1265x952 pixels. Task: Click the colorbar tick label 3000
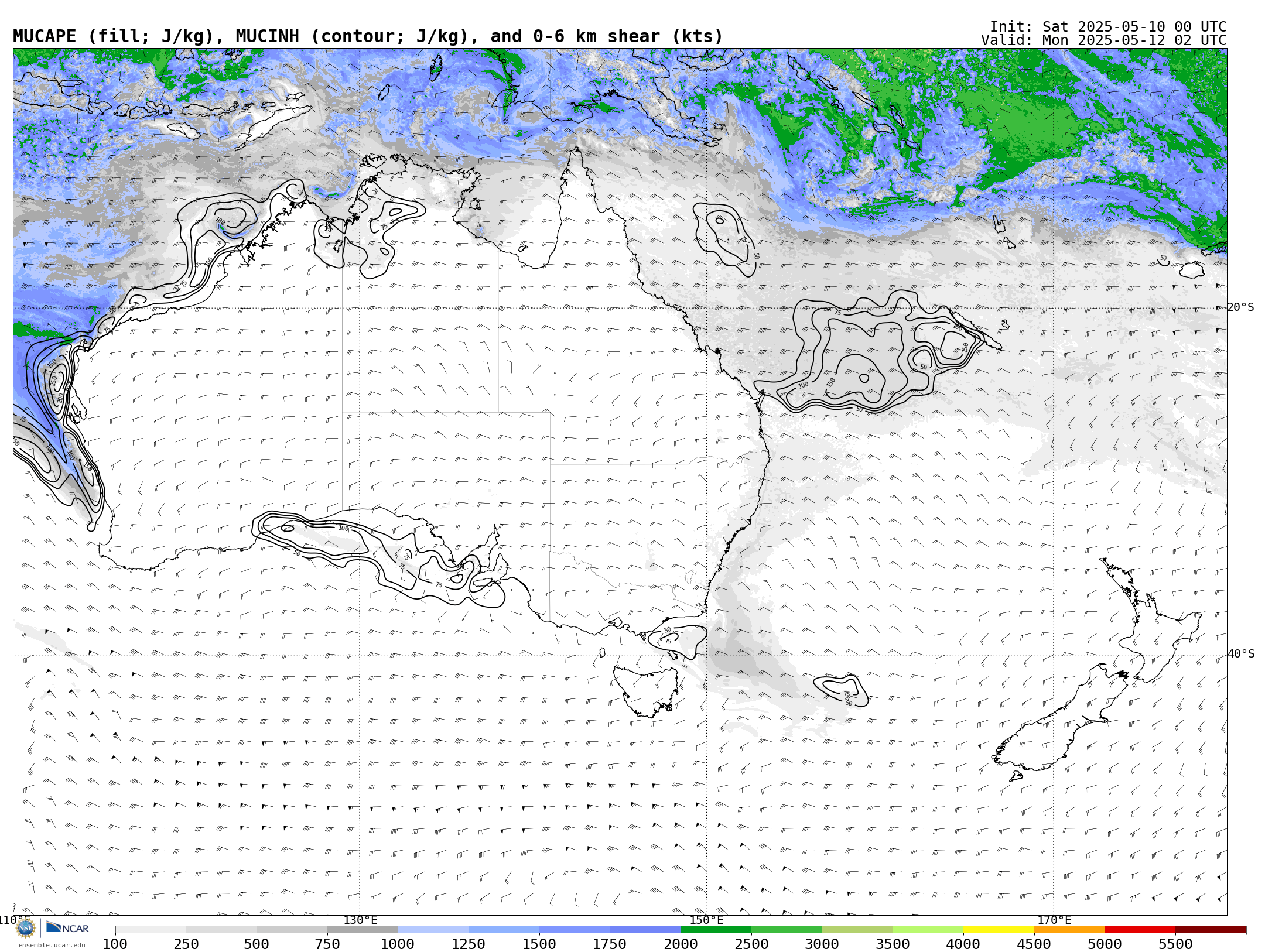coord(822,944)
